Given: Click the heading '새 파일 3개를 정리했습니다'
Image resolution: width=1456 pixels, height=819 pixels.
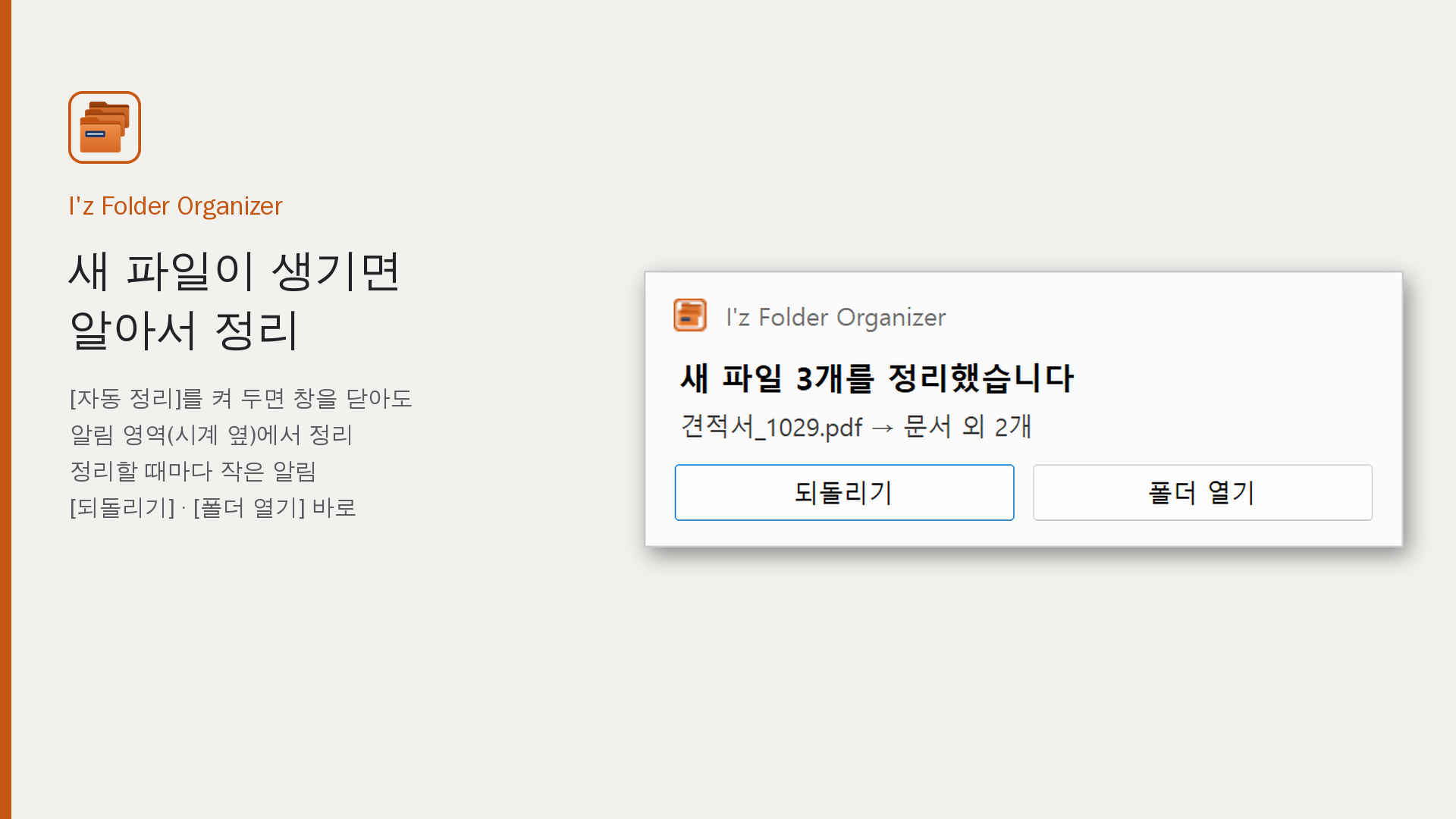Looking at the screenshot, I should [877, 378].
